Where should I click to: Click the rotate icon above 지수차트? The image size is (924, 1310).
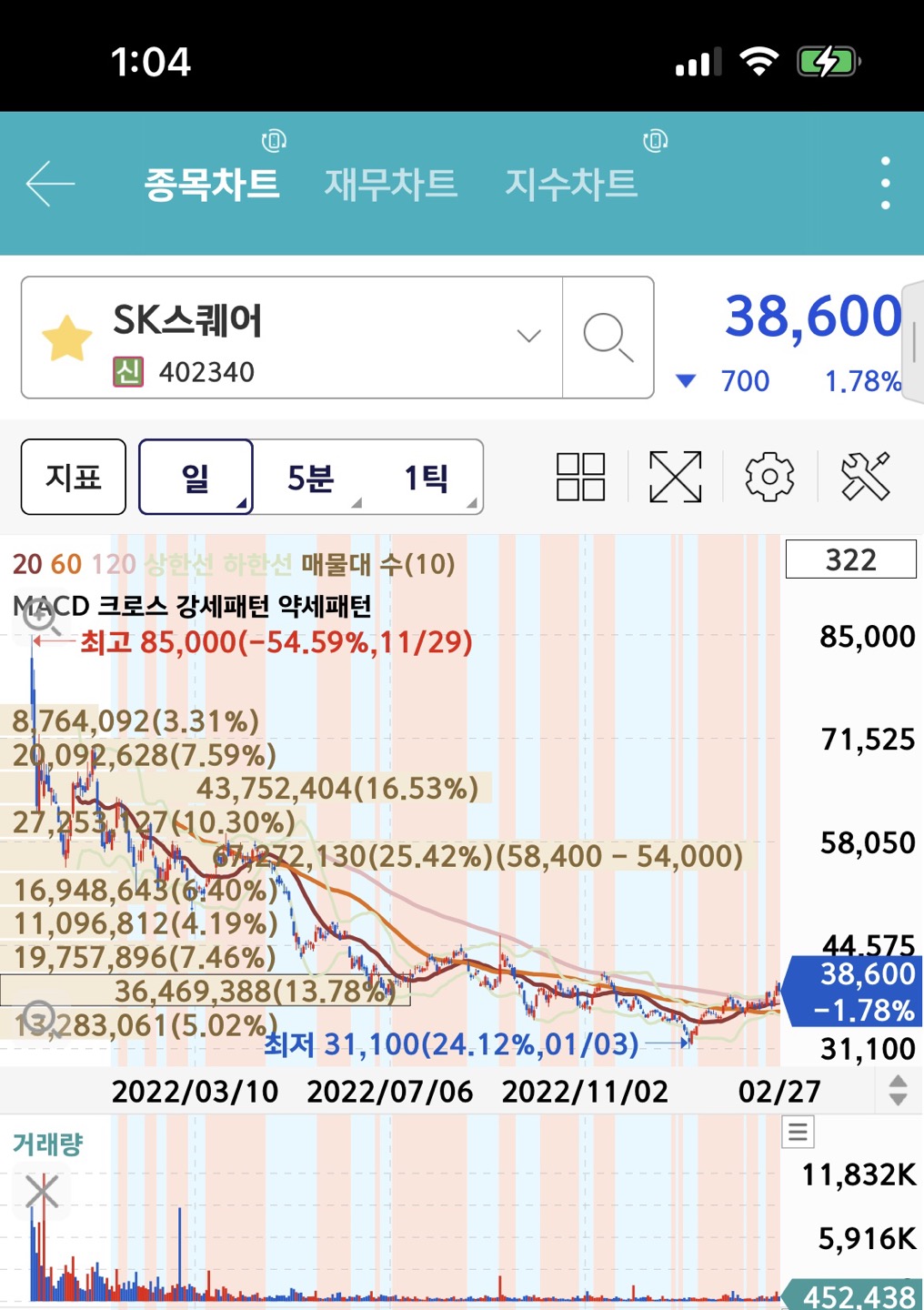click(655, 140)
